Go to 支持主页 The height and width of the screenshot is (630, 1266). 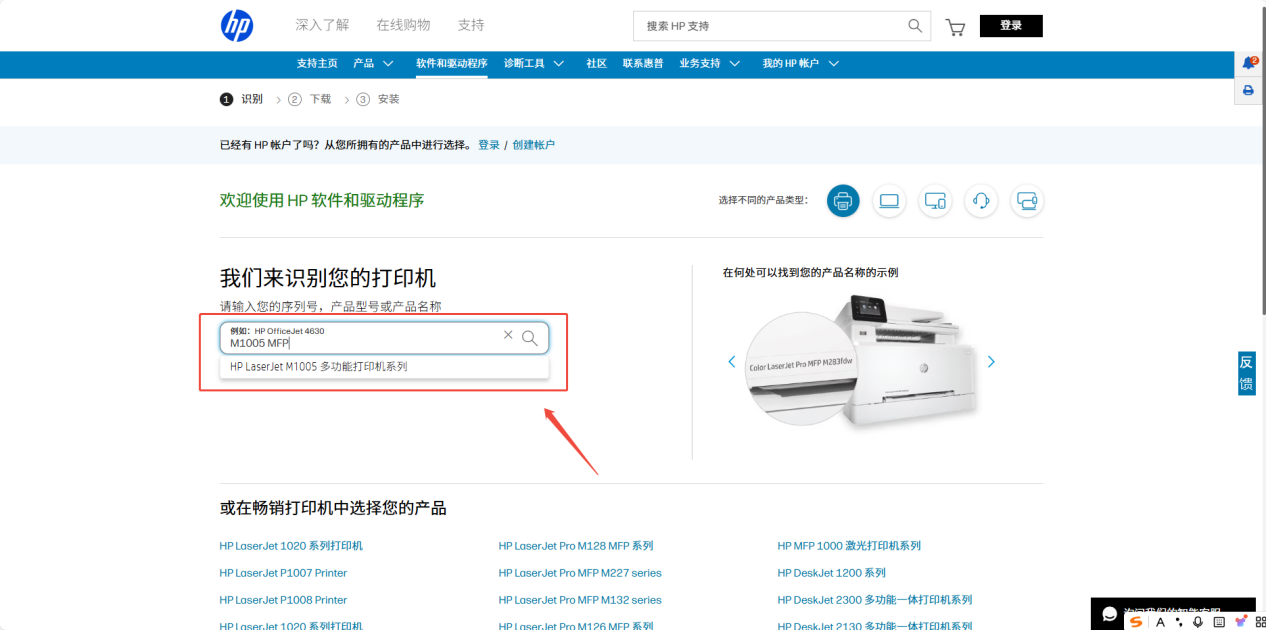point(317,63)
